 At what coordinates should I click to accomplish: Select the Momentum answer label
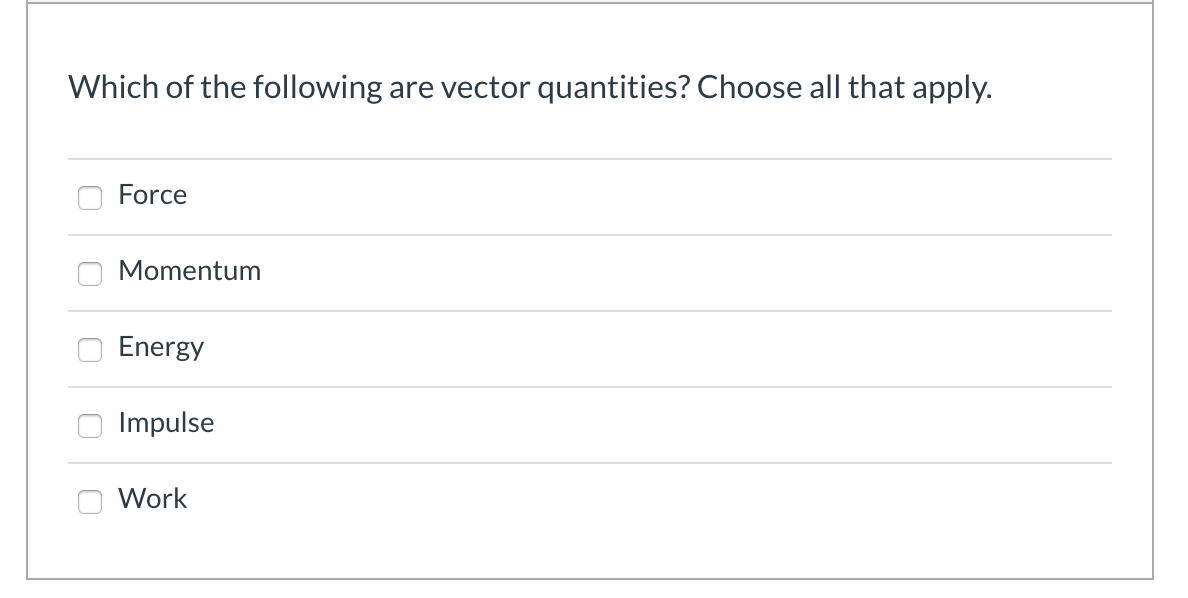(189, 271)
